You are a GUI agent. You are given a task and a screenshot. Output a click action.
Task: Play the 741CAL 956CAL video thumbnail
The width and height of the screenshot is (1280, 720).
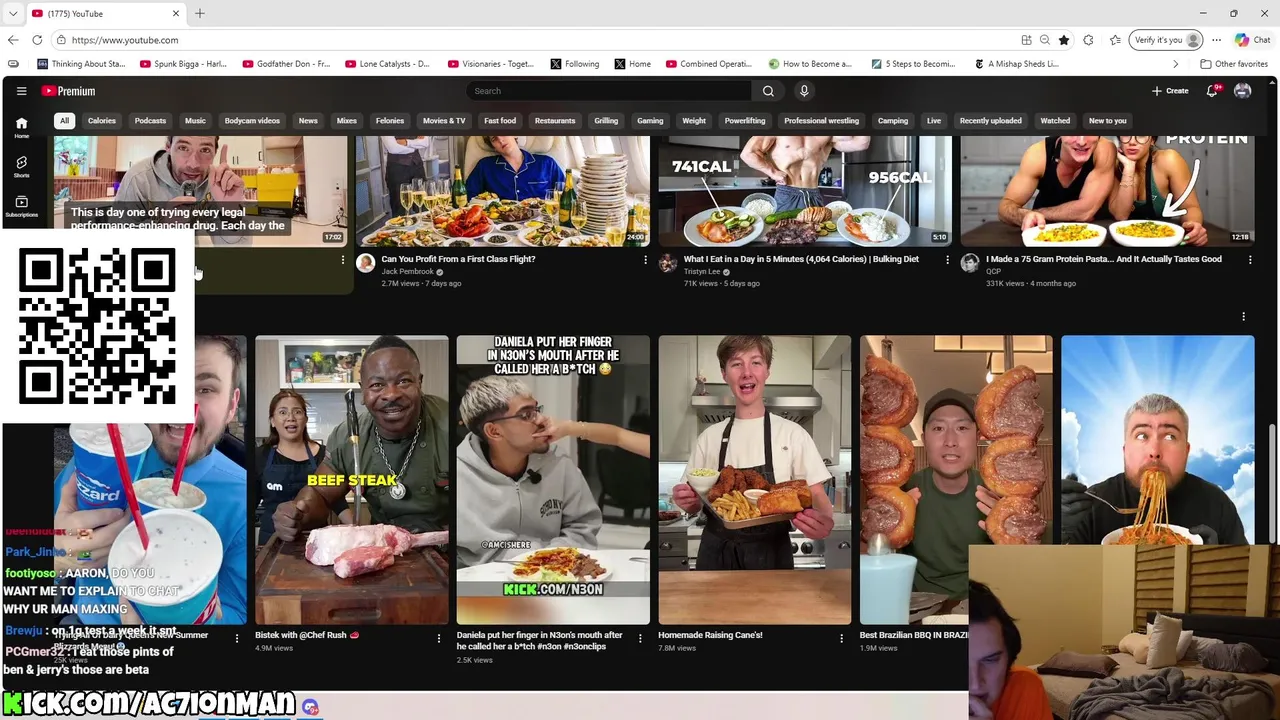(x=805, y=191)
